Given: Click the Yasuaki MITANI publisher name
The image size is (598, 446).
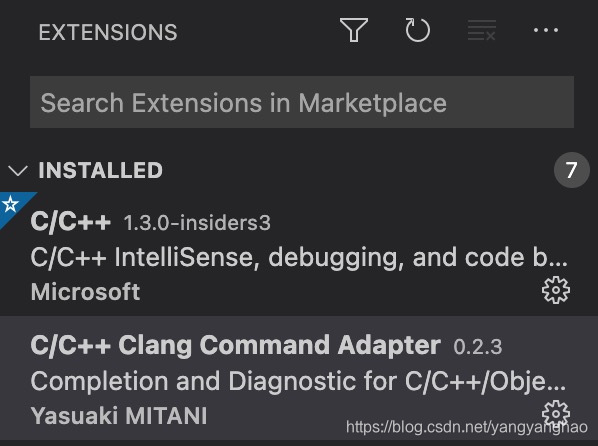Looking at the screenshot, I should point(119,415).
